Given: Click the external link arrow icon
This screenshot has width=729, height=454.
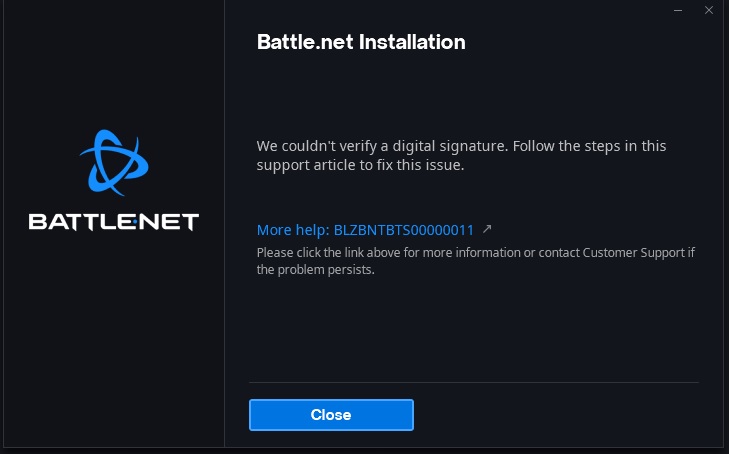Looking at the screenshot, I should pyautogui.click(x=487, y=229).
